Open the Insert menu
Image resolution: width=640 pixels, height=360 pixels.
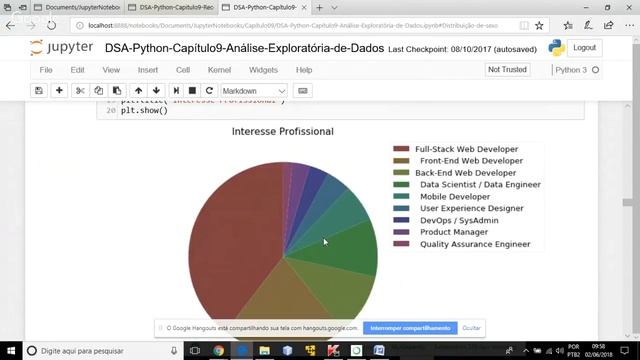point(148,70)
